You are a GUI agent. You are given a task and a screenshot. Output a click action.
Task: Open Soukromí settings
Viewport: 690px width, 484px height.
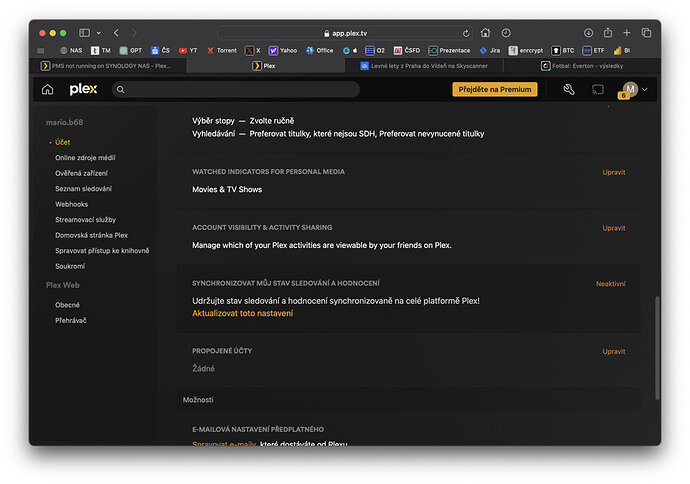(x=70, y=266)
